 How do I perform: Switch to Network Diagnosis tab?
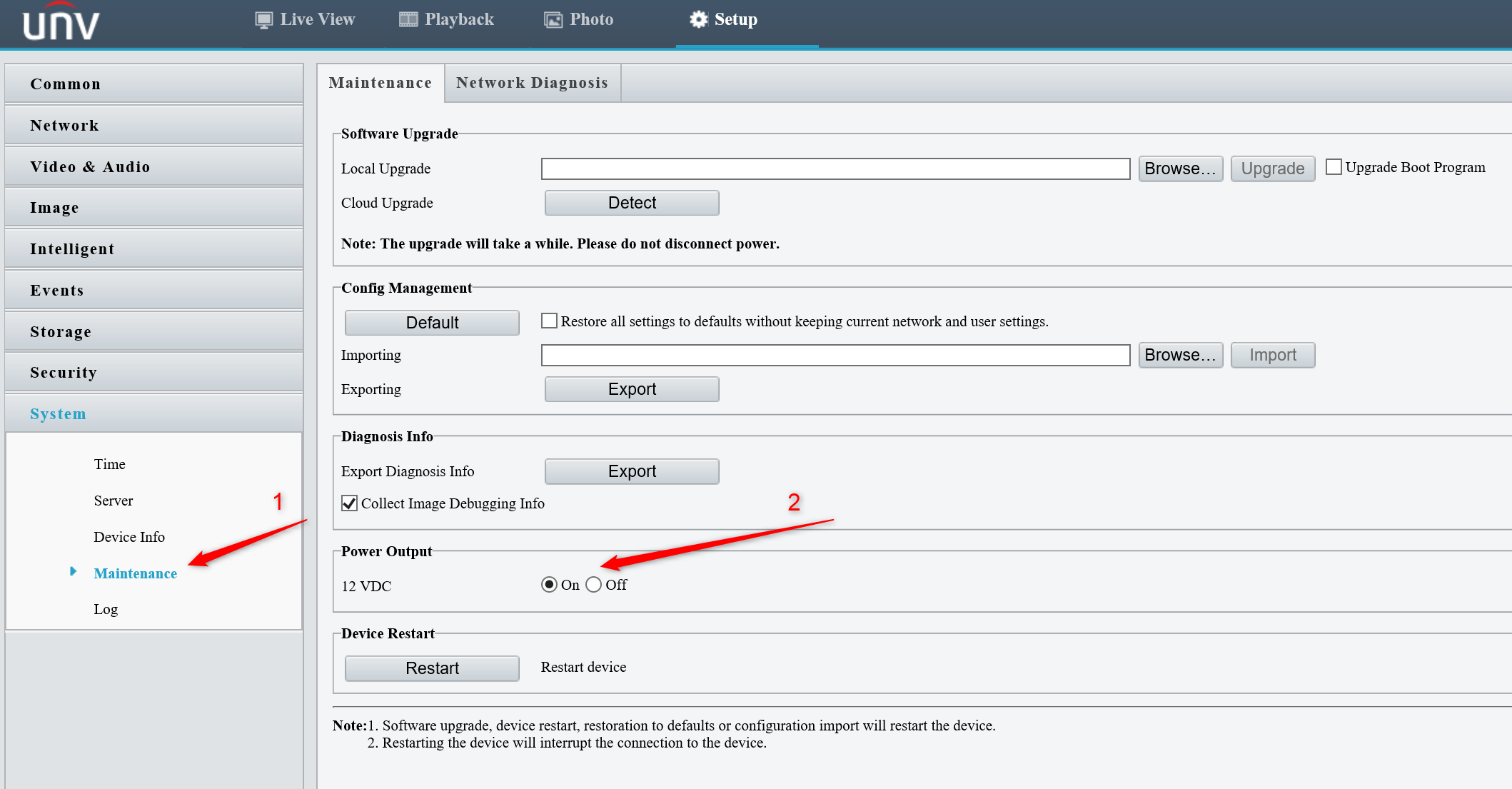click(533, 83)
